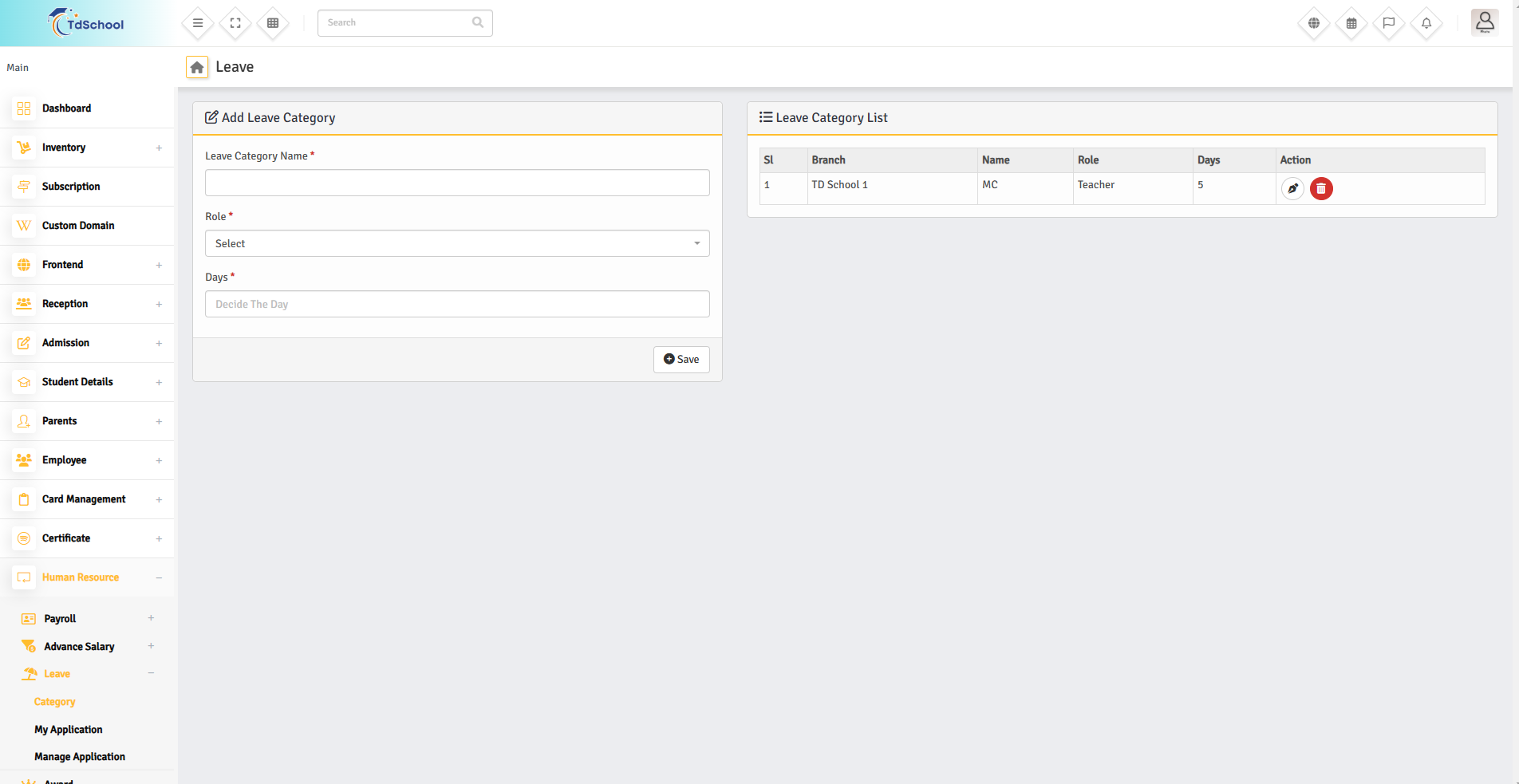The image size is (1519, 784).
Task: Open the user profile avatar
Action: 1485,22
